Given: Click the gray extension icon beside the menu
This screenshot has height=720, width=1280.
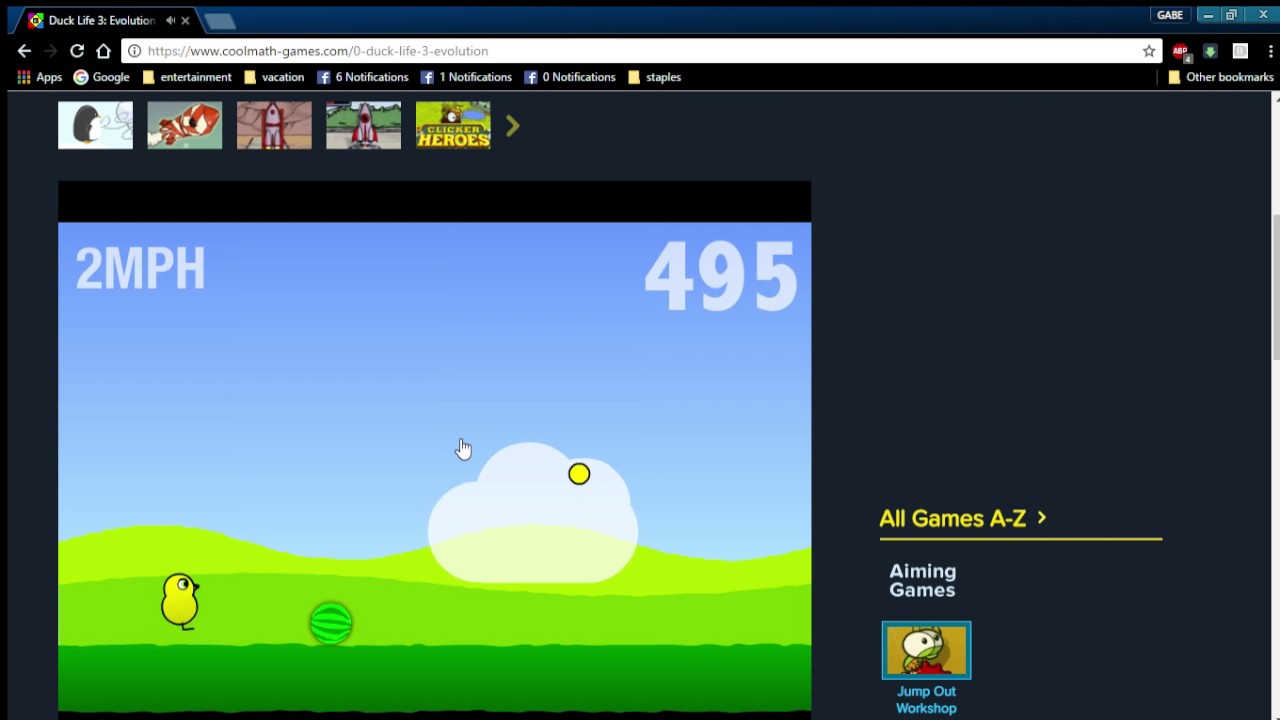Looking at the screenshot, I should (1240, 51).
